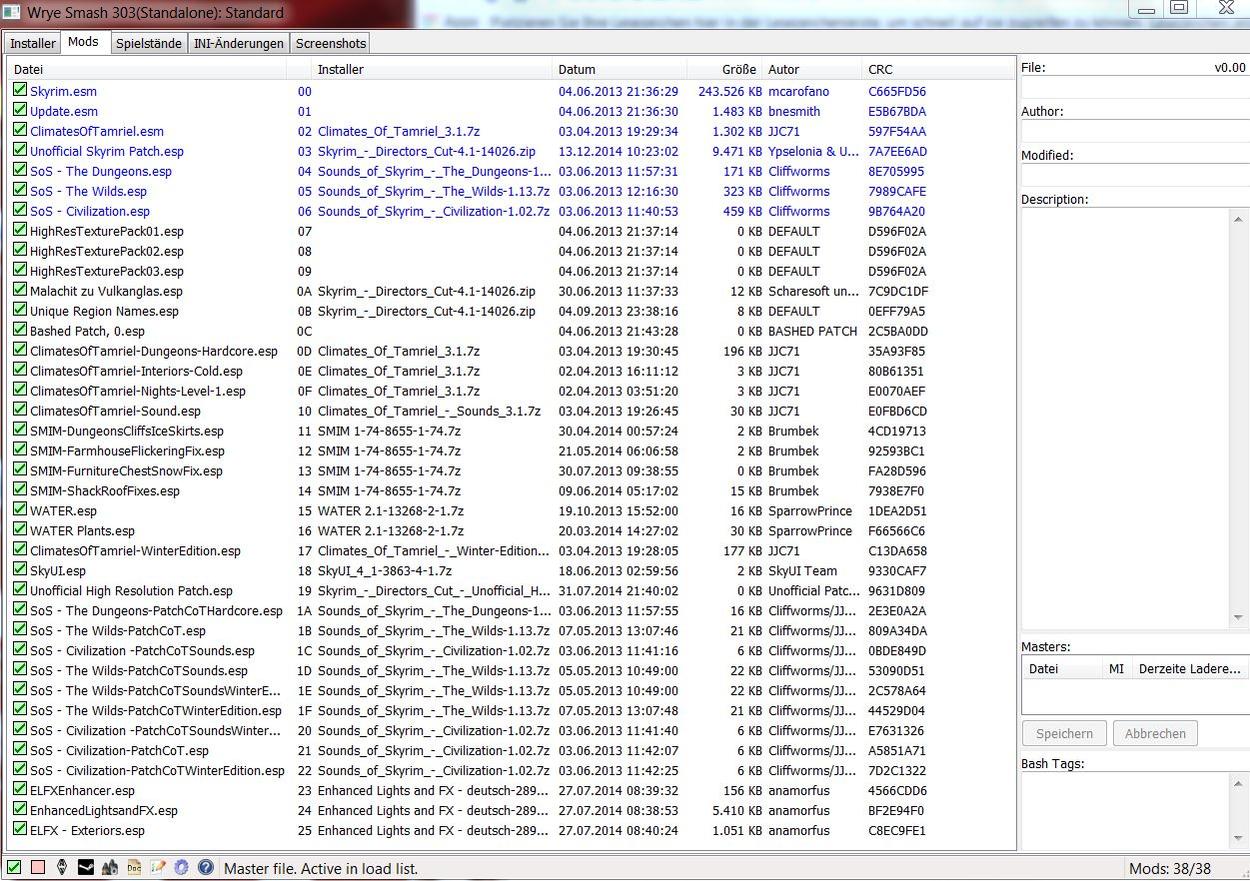Click into the Author input field

click(x=1133, y=132)
